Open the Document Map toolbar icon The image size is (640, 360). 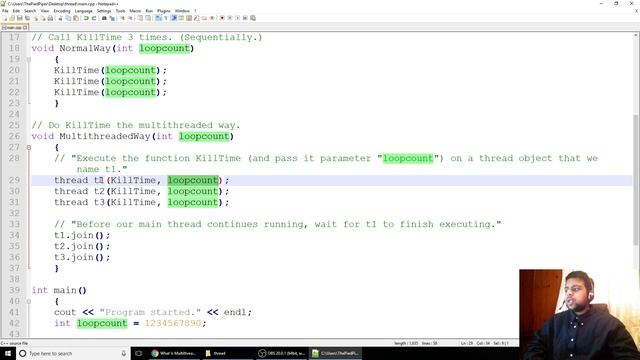(189, 18)
